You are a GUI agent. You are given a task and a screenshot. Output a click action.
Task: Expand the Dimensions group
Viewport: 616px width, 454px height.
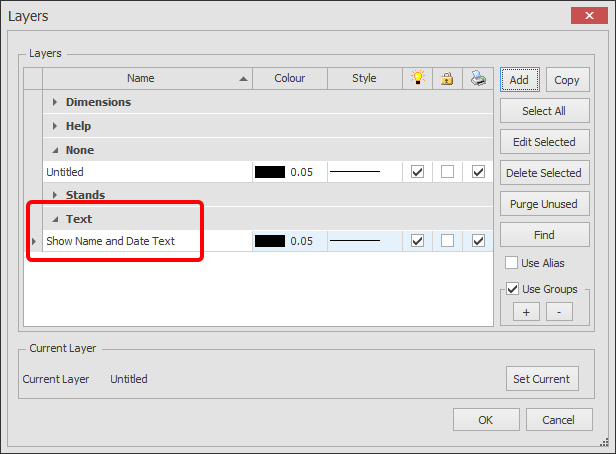coord(55,102)
